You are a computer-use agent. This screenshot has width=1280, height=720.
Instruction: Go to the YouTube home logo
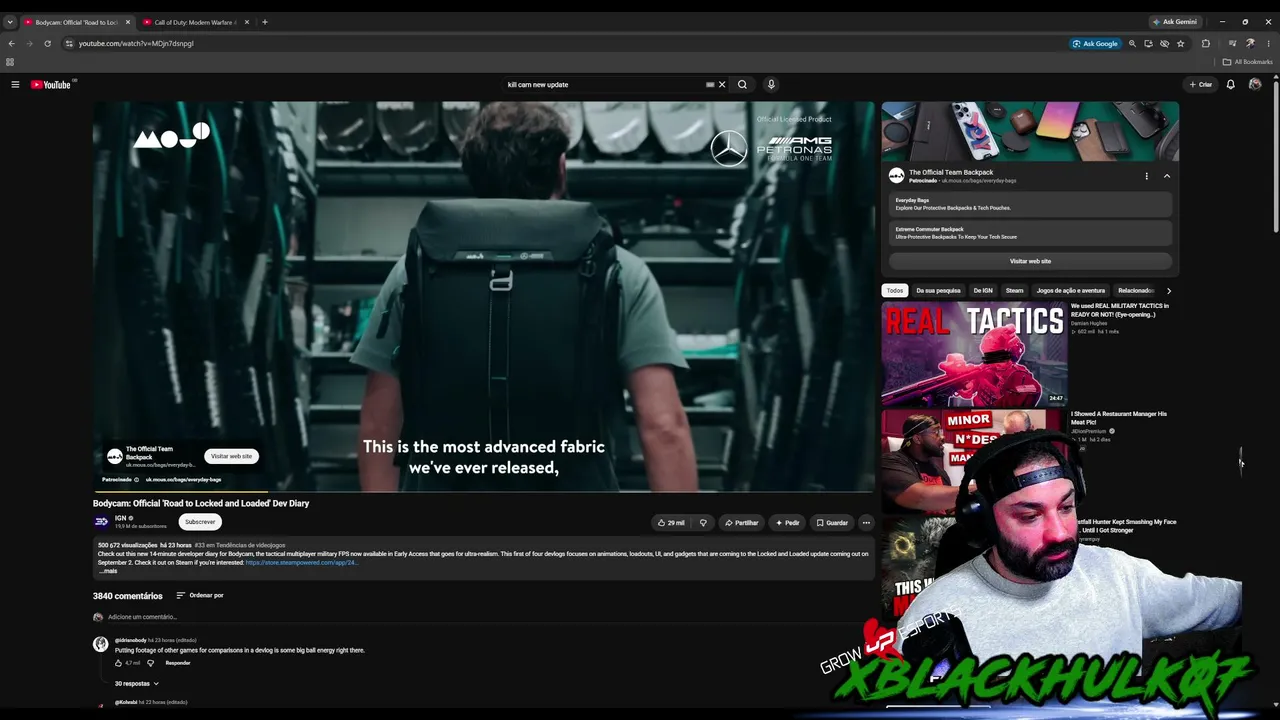pyautogui.click(x=51, y=85)
